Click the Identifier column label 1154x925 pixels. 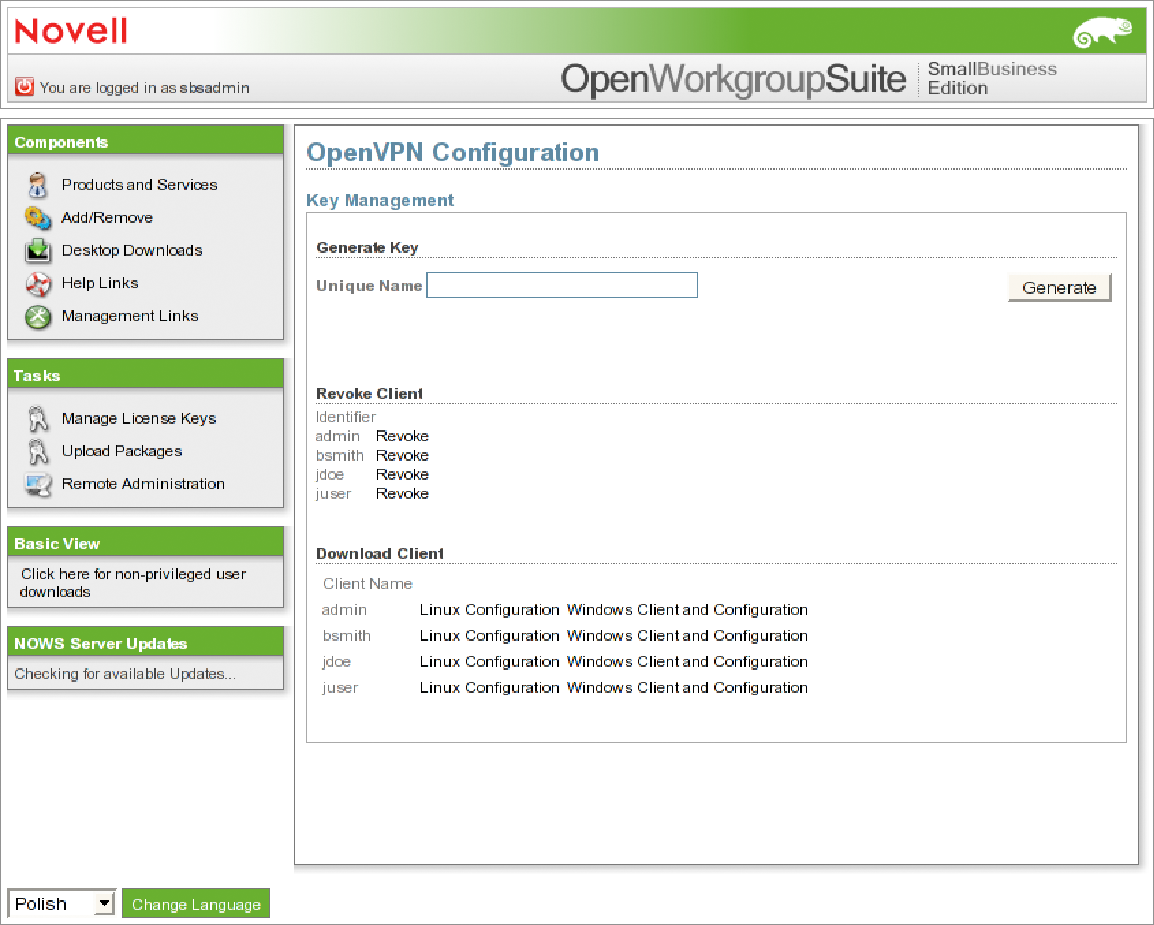tap(346, 417)
